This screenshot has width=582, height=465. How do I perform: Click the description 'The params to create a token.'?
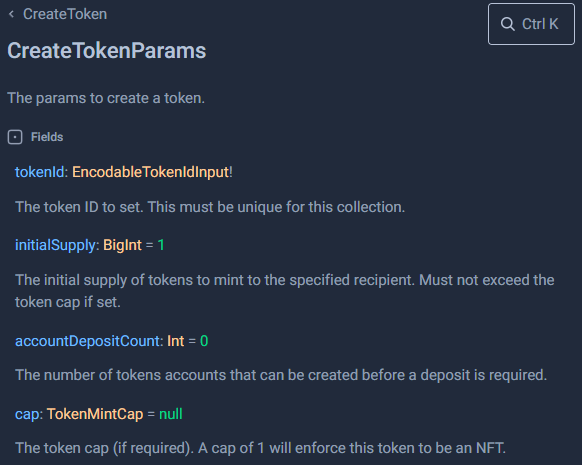[x=106, y=98]
